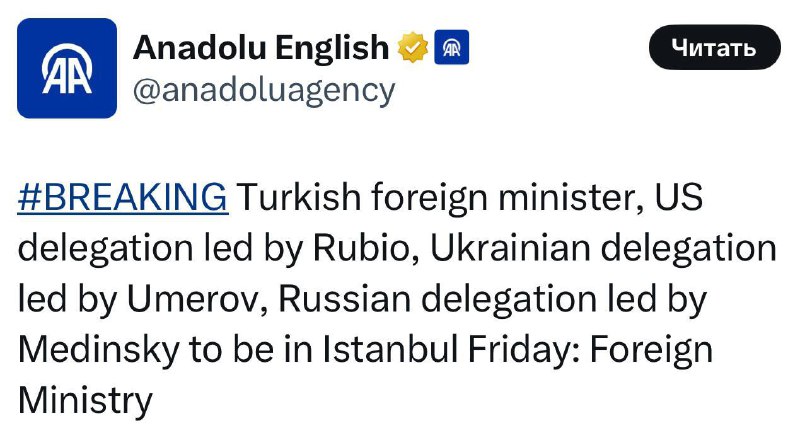Click the small blue AA affiliate badge
Image resolution: width=800 pixels, height=445 pixels.
[452, 47]
